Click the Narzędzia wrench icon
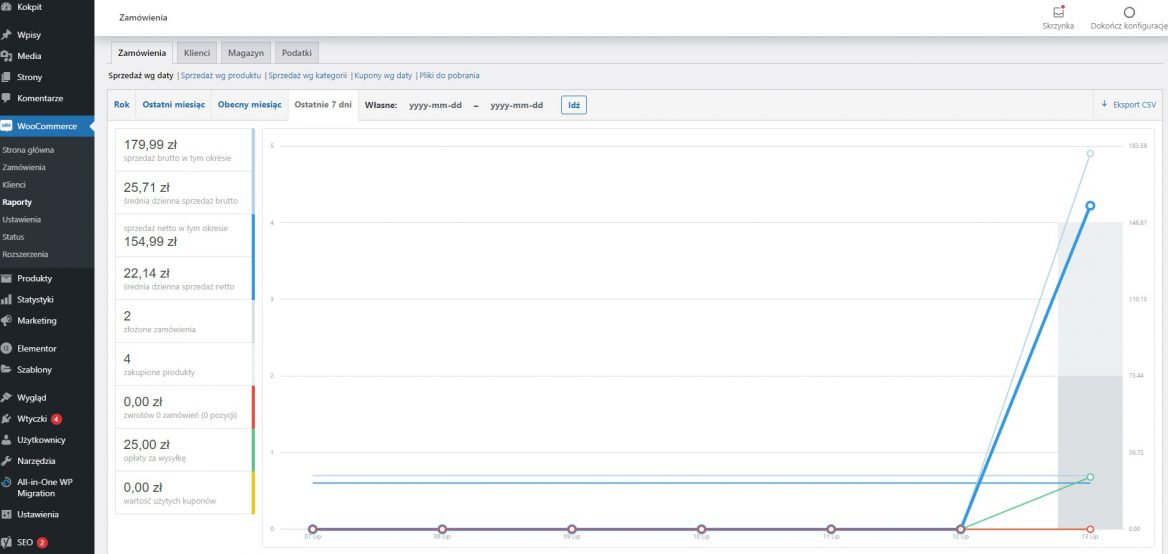1168x554 pixels. coord(6,461)
